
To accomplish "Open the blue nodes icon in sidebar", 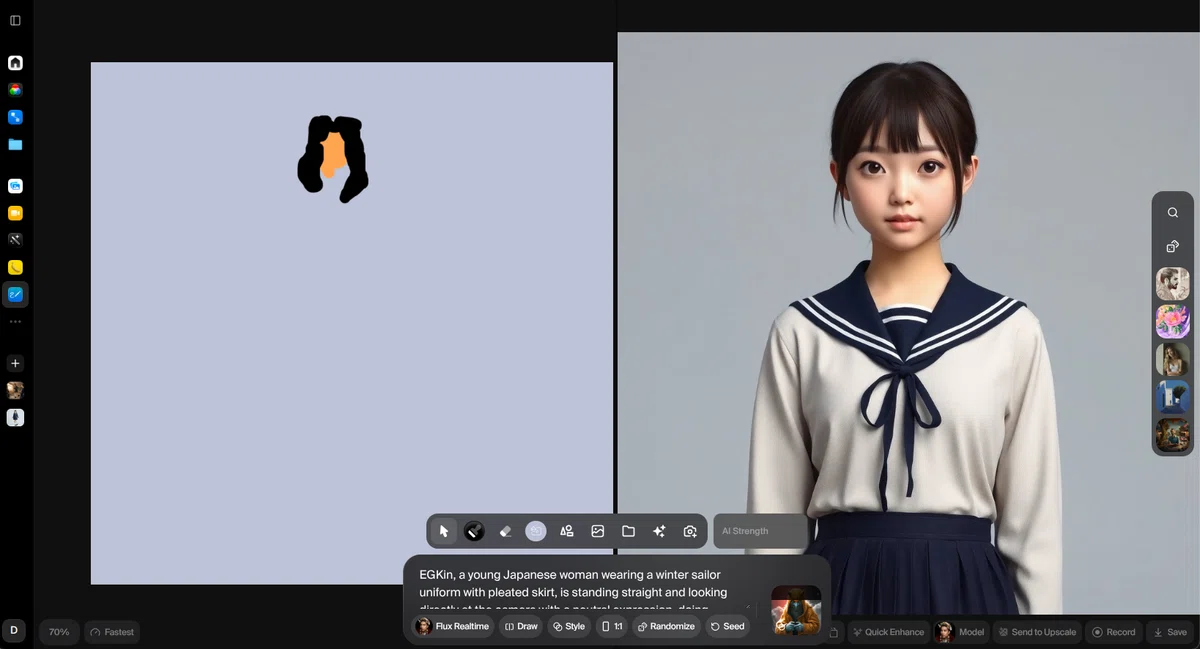I will pyautogui.click(x=15, y=117).
